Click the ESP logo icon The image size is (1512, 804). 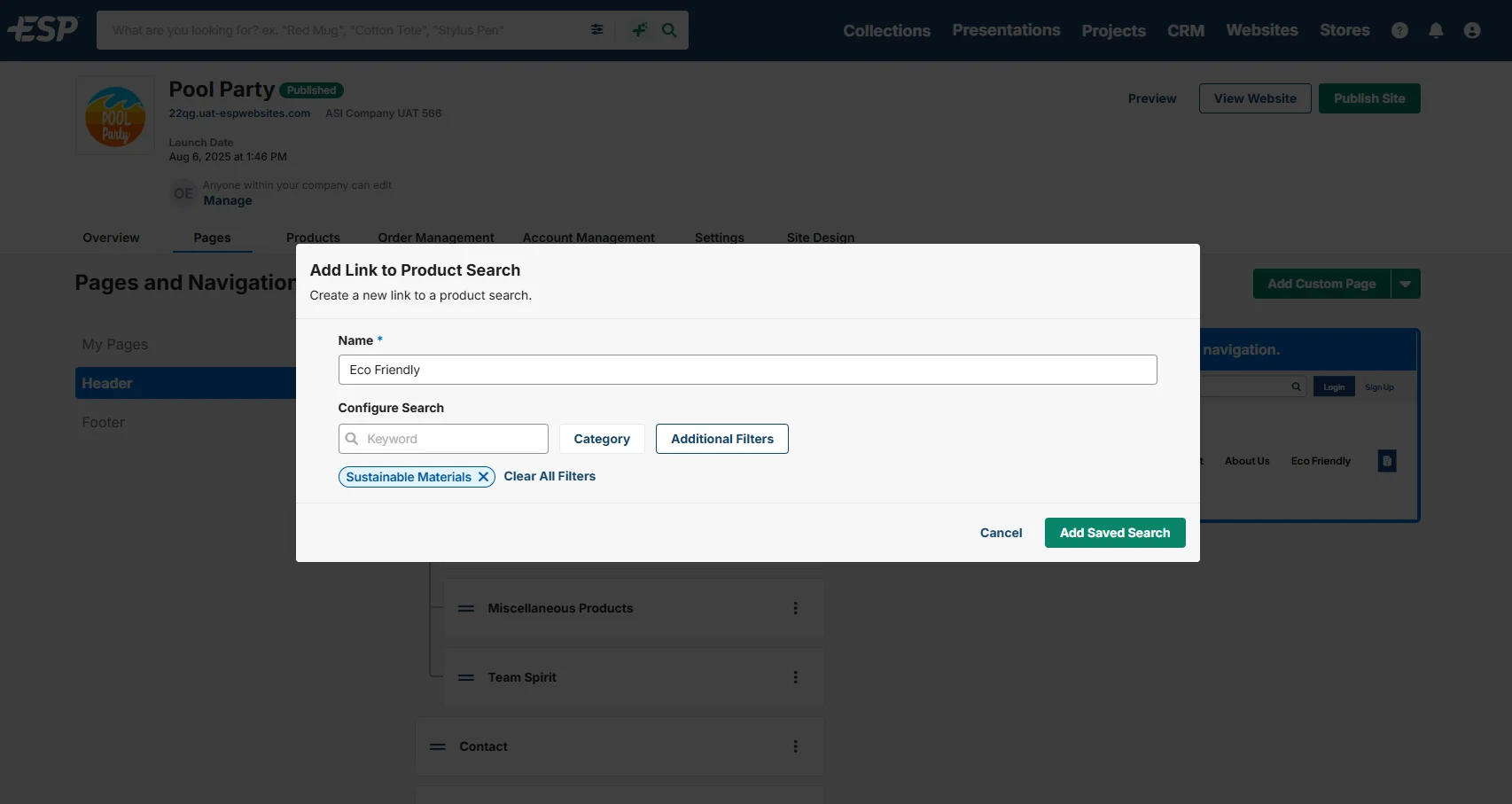coord(43,29)
